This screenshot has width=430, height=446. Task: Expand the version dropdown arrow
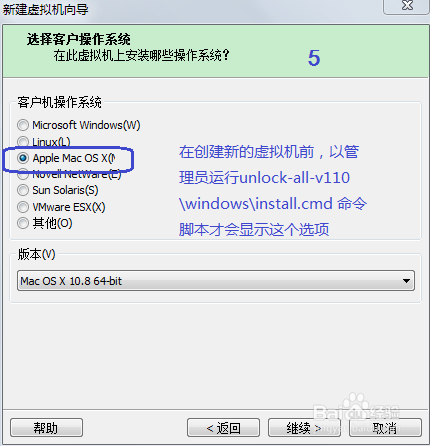coord(406,281)
